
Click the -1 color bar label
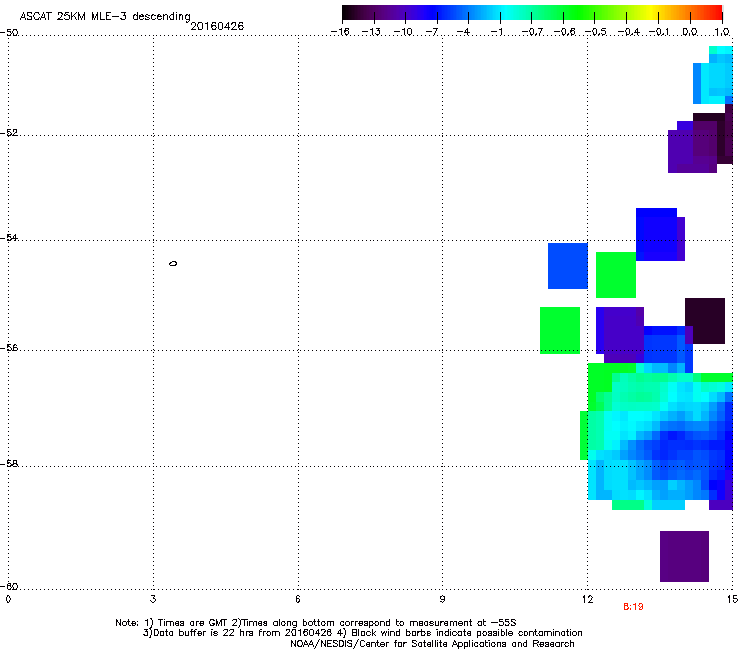point(496,32)
